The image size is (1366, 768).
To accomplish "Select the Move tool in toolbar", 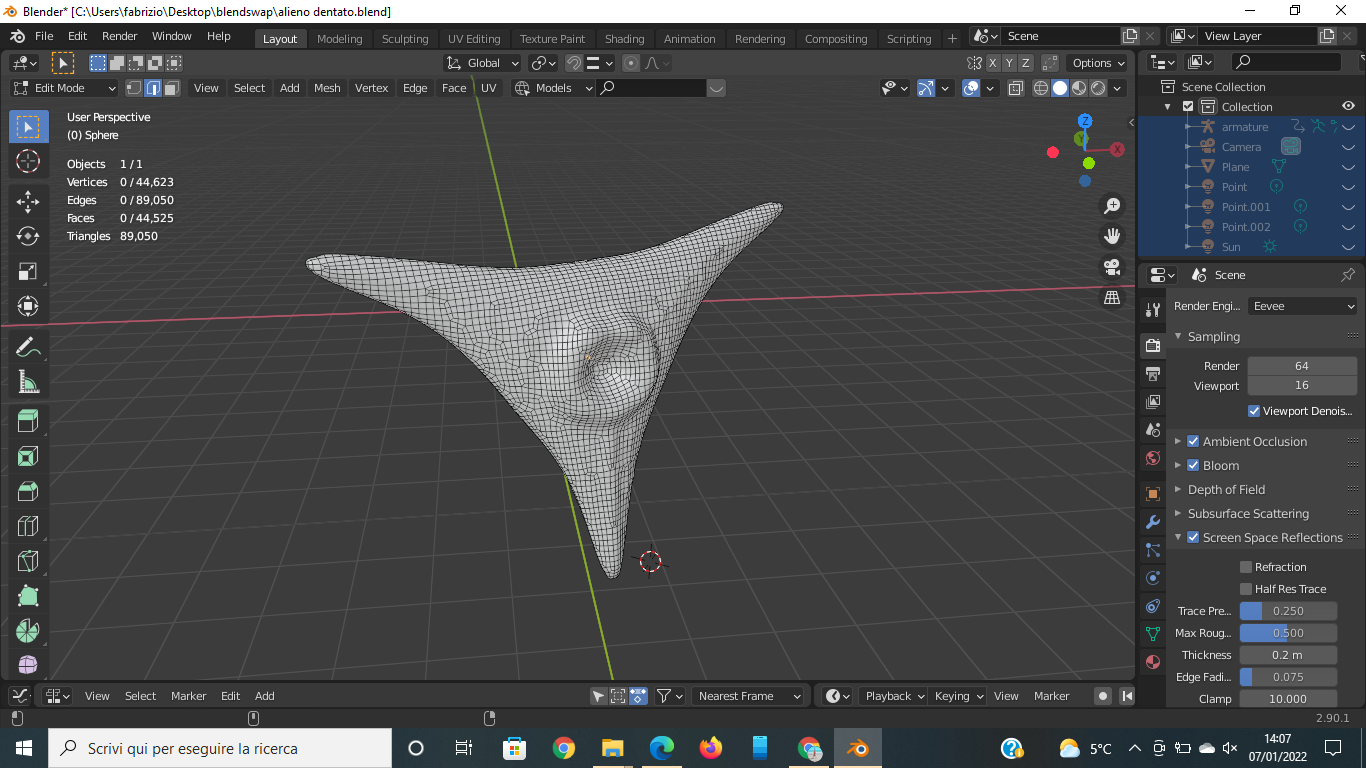I will pos(28,201).
